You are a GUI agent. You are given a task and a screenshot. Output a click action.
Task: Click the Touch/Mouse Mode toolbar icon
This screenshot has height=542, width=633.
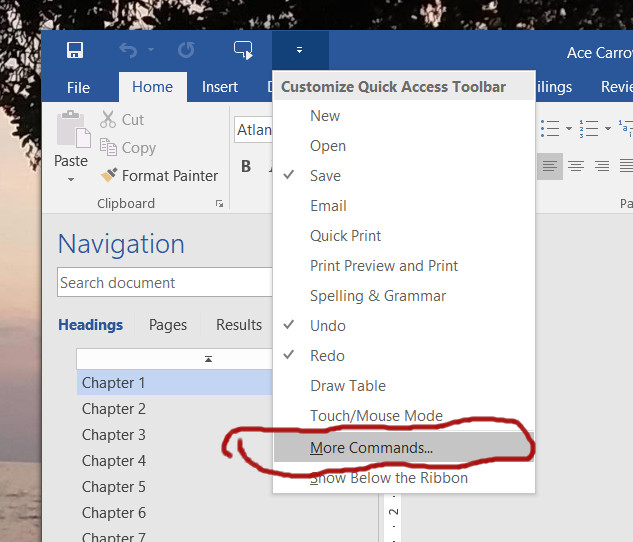coord(243,50)
